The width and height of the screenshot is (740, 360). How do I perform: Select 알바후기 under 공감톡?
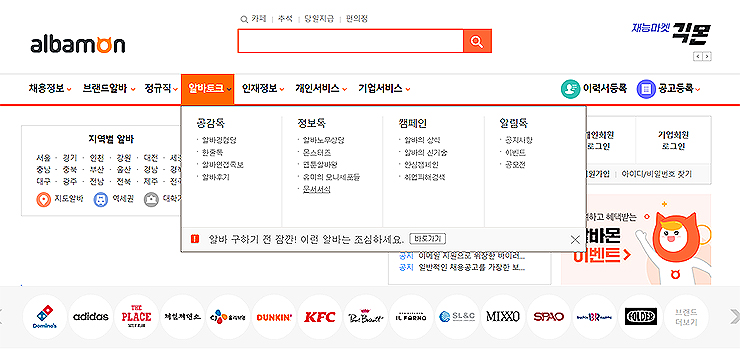coord(216,177)
